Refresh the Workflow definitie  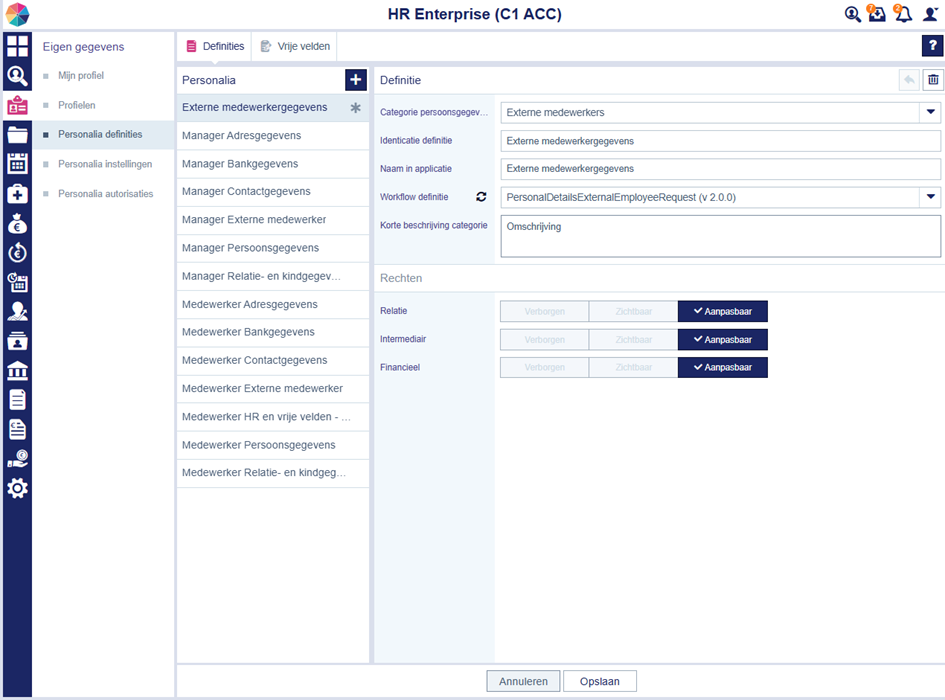[x=481, y=197]
